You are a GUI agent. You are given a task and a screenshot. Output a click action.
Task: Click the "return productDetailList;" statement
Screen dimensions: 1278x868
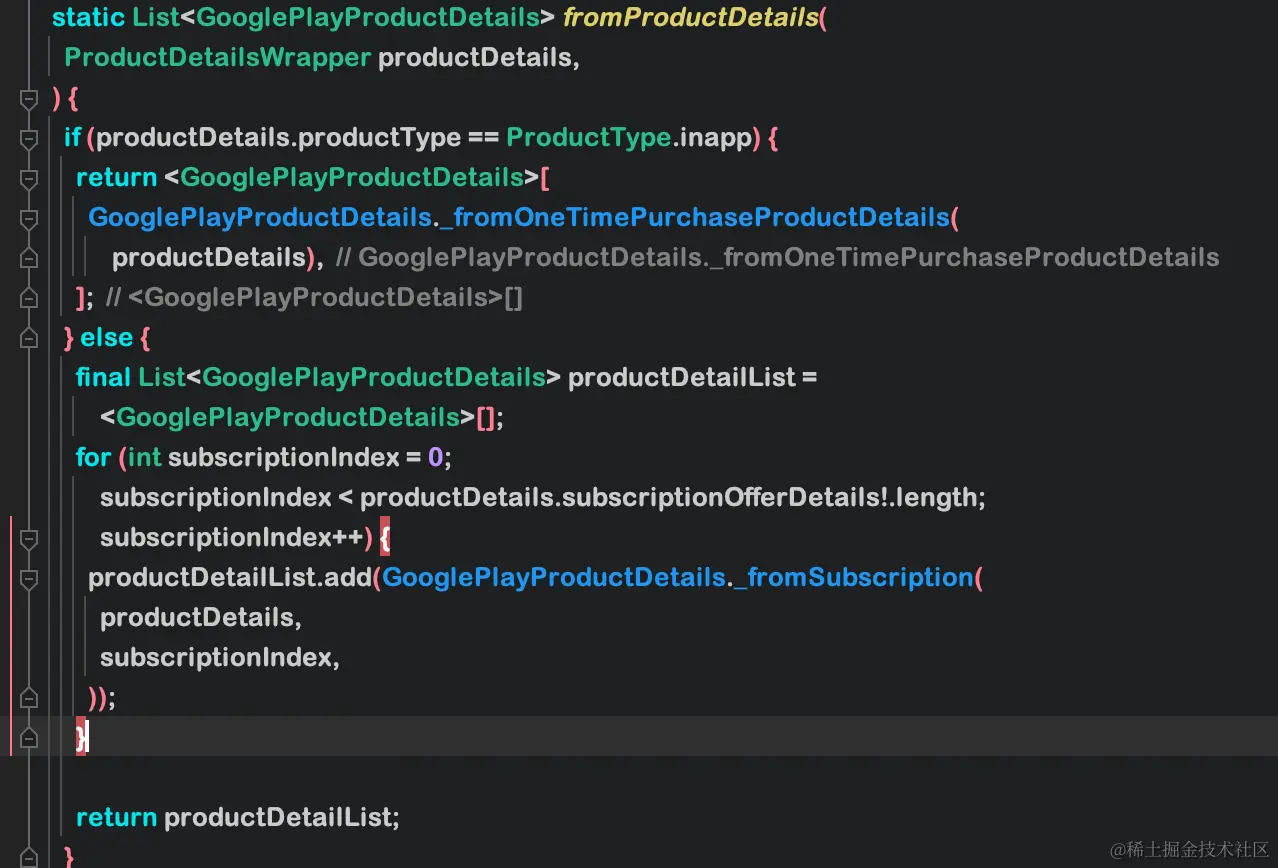(x=238, y=817)
